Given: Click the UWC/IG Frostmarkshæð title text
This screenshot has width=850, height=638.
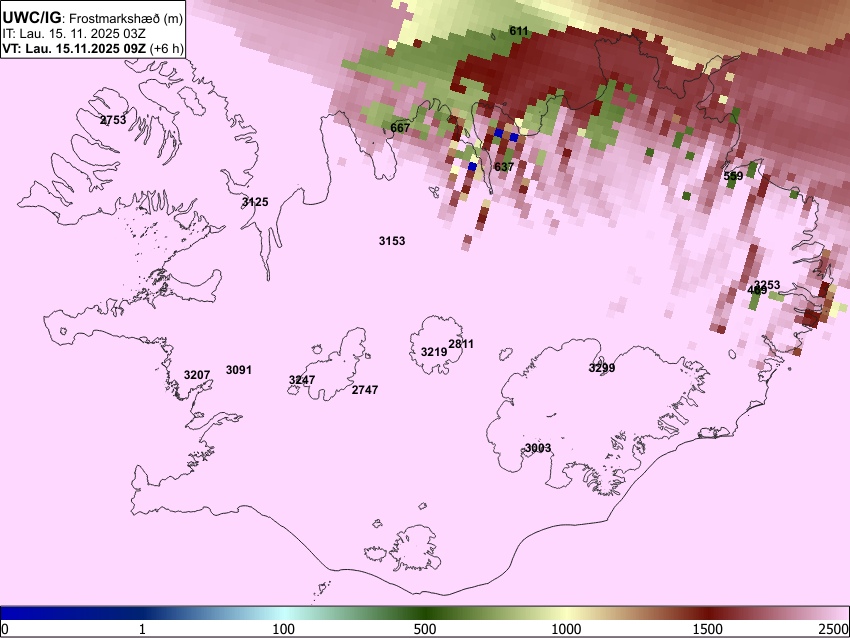Looking at the screenshot, I should coord(93,18).
